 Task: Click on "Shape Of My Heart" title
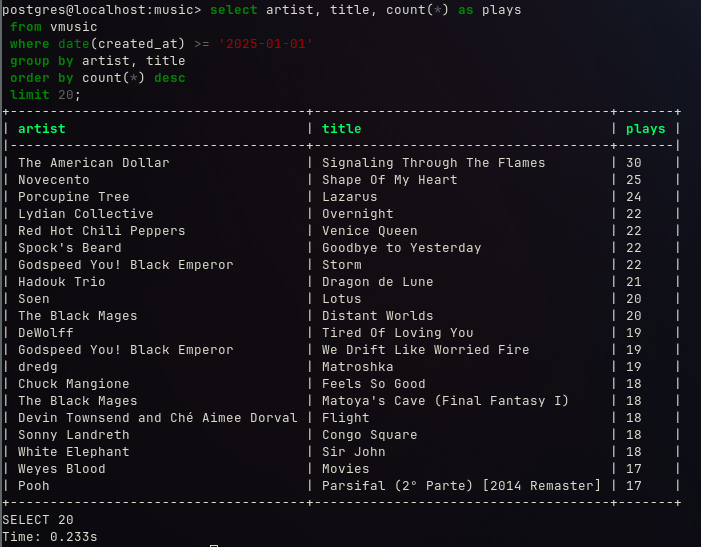(x=389, y=180)
